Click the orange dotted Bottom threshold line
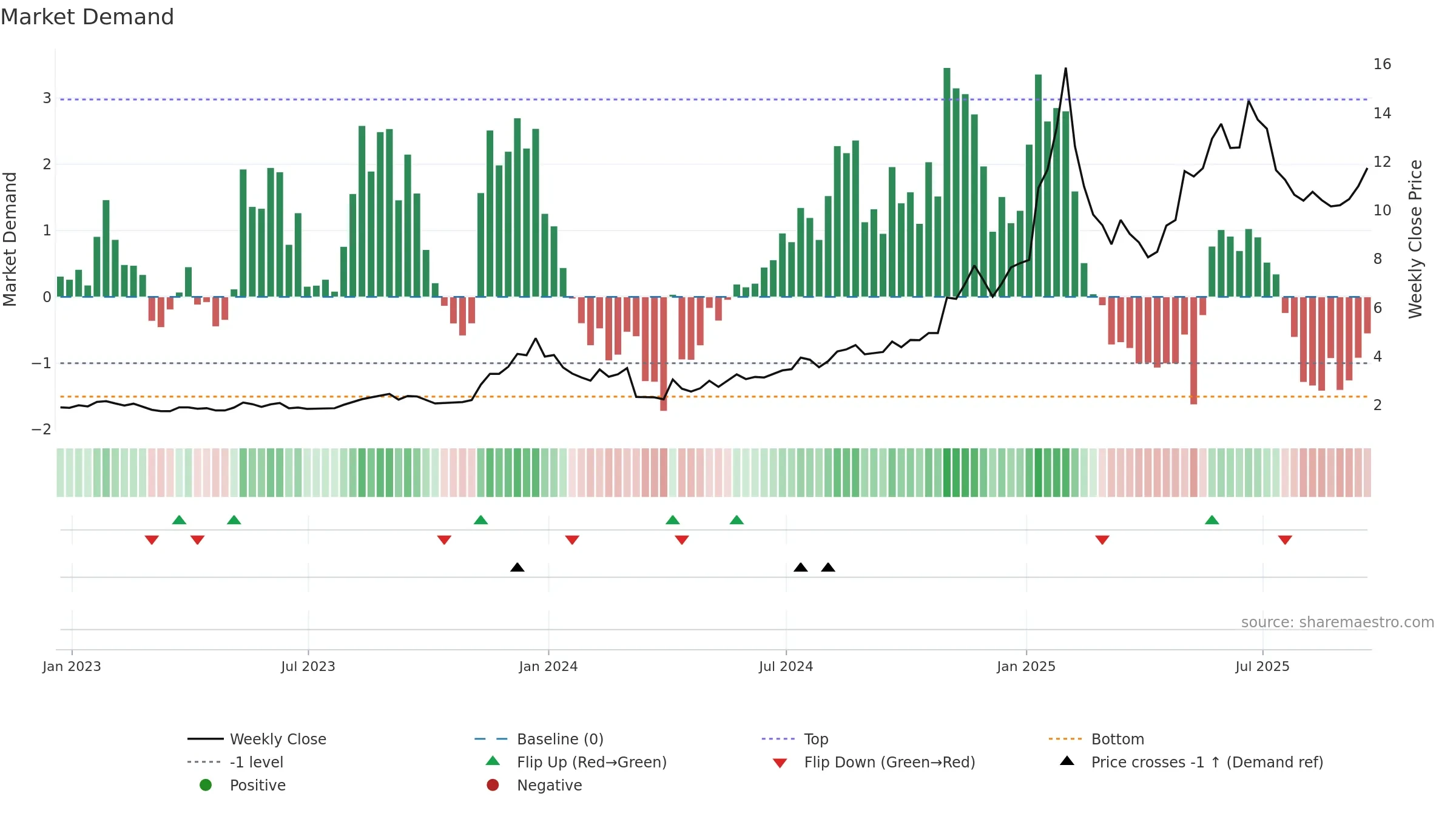 [714, 396]
